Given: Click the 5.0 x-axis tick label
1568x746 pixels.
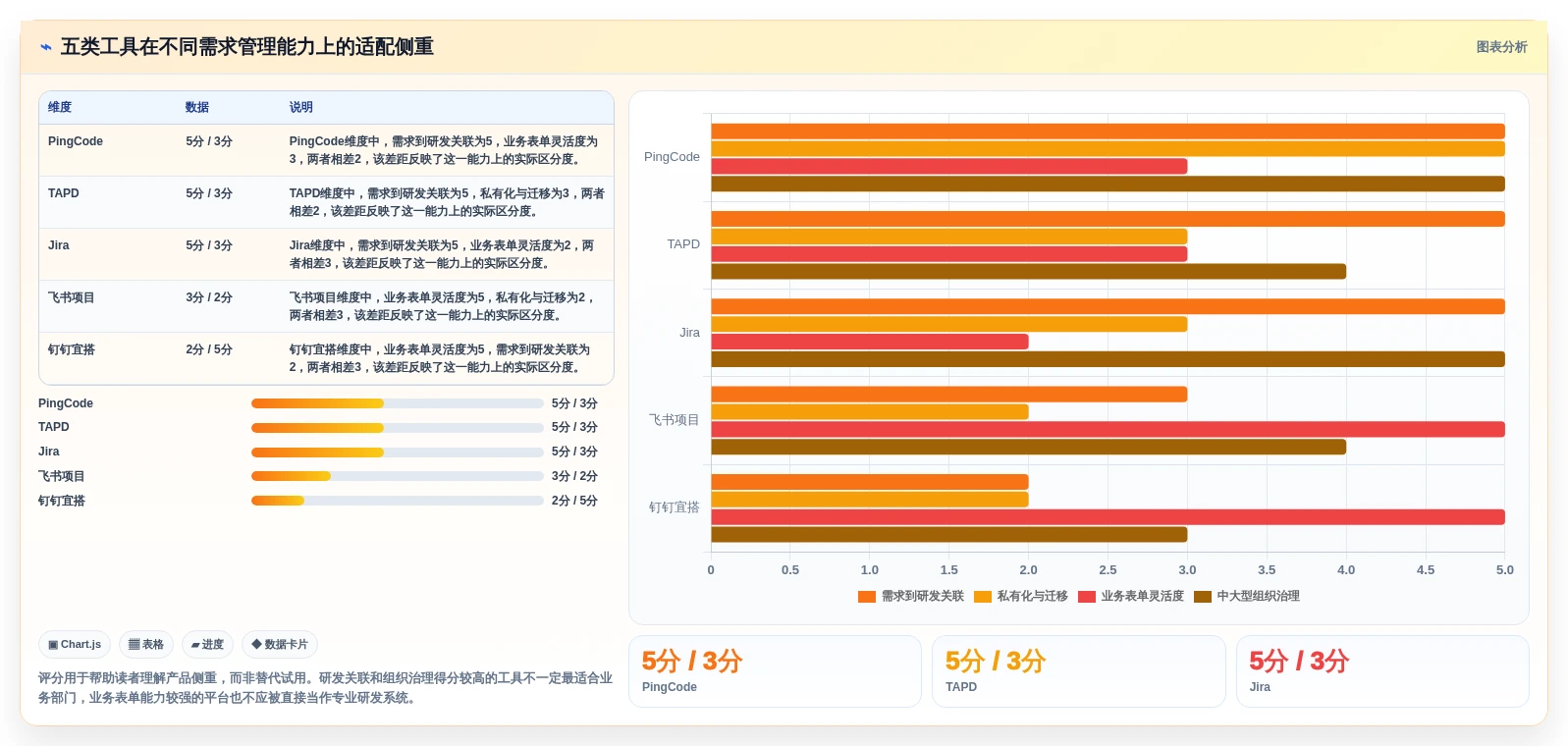Looking at the screenshot, I should tap(1505, 570).
